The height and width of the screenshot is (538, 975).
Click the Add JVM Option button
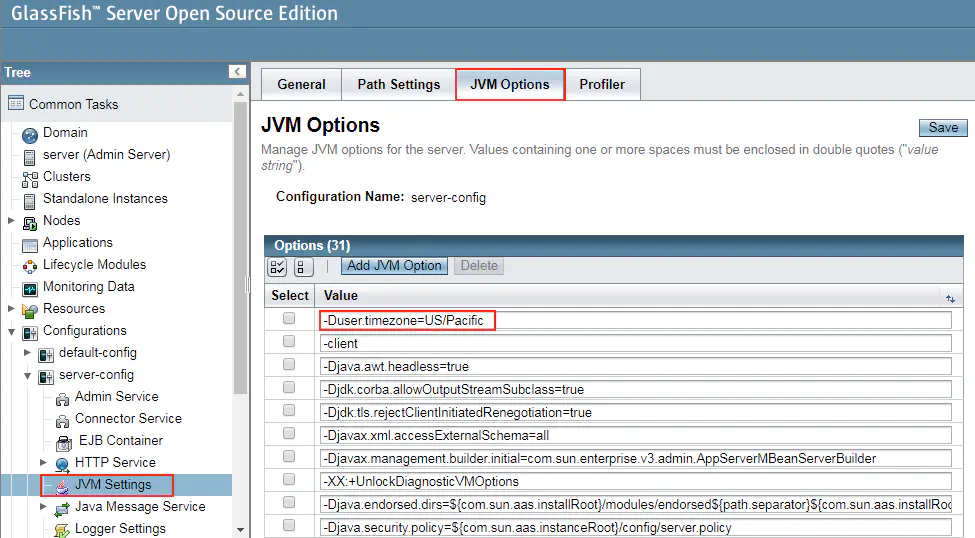394,266
